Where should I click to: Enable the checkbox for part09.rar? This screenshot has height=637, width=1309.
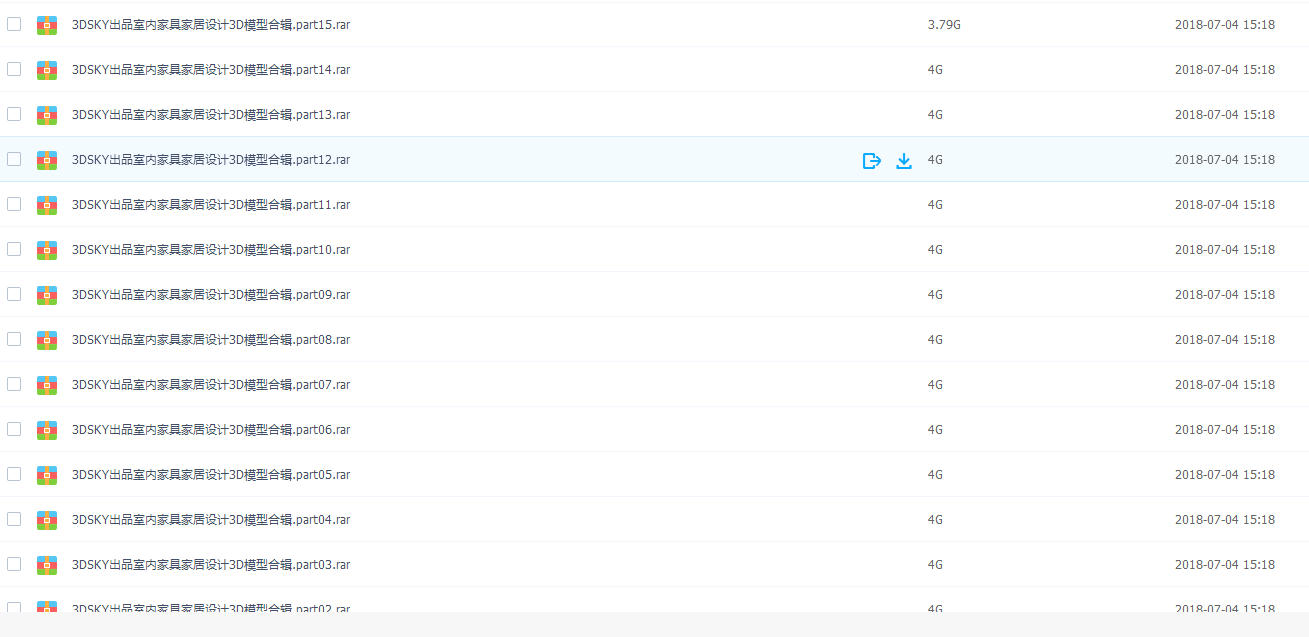14,294
